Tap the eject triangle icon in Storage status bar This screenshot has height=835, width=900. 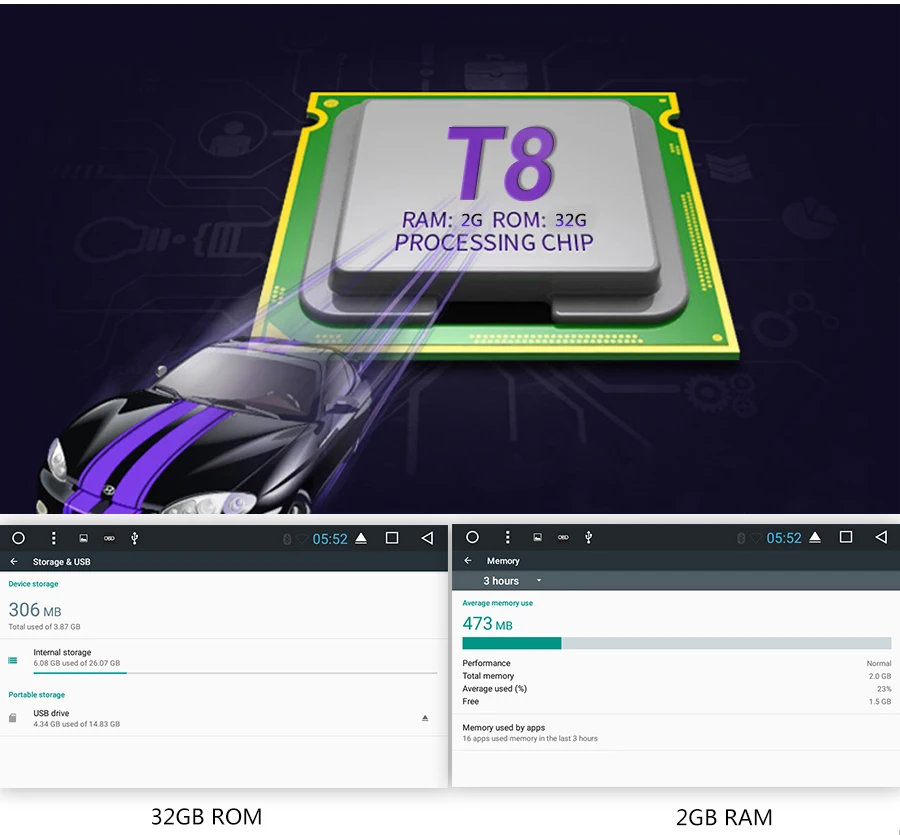coord(361,538)
